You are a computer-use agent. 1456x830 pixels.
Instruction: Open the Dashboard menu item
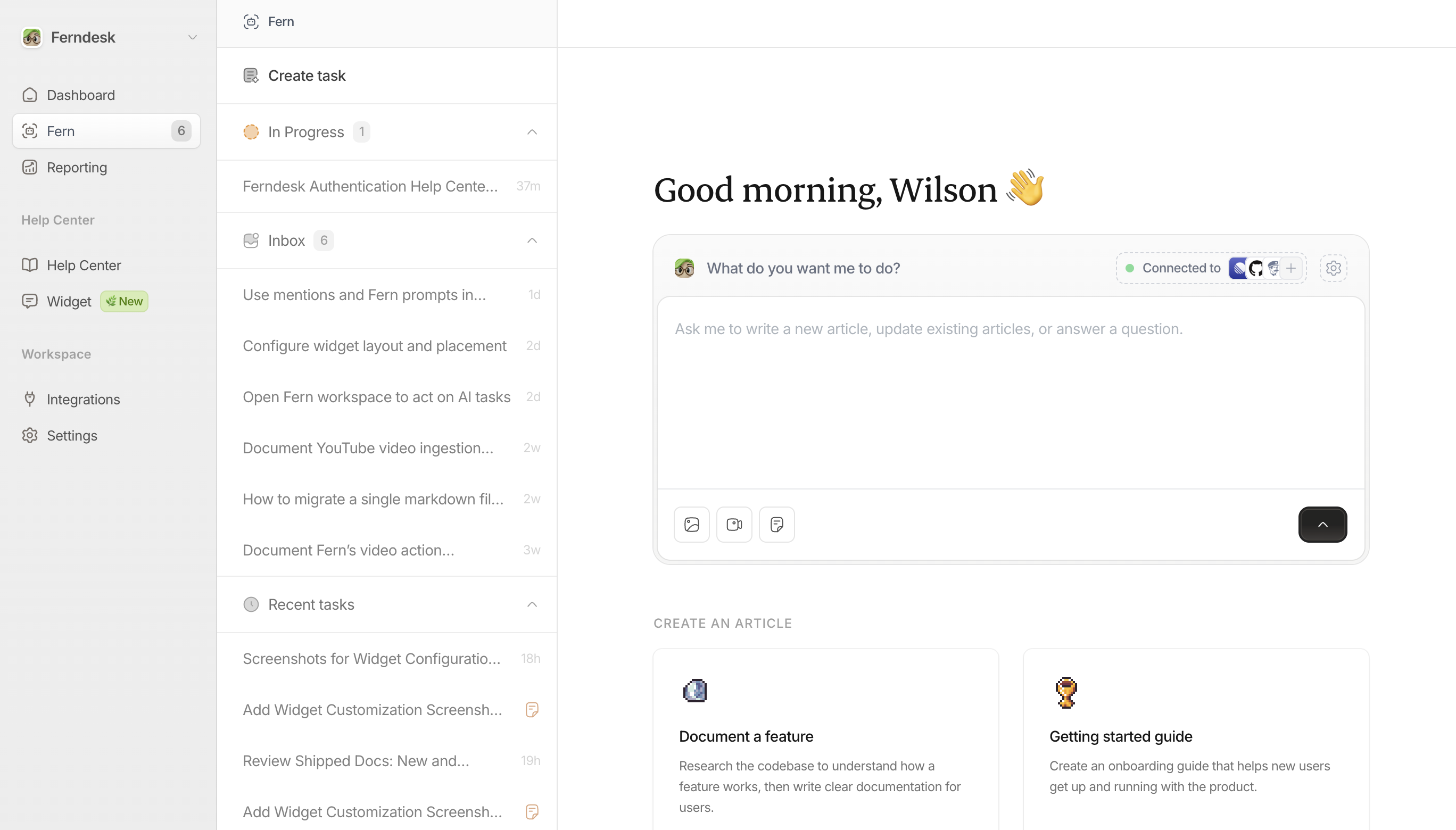tap(80, 95)
